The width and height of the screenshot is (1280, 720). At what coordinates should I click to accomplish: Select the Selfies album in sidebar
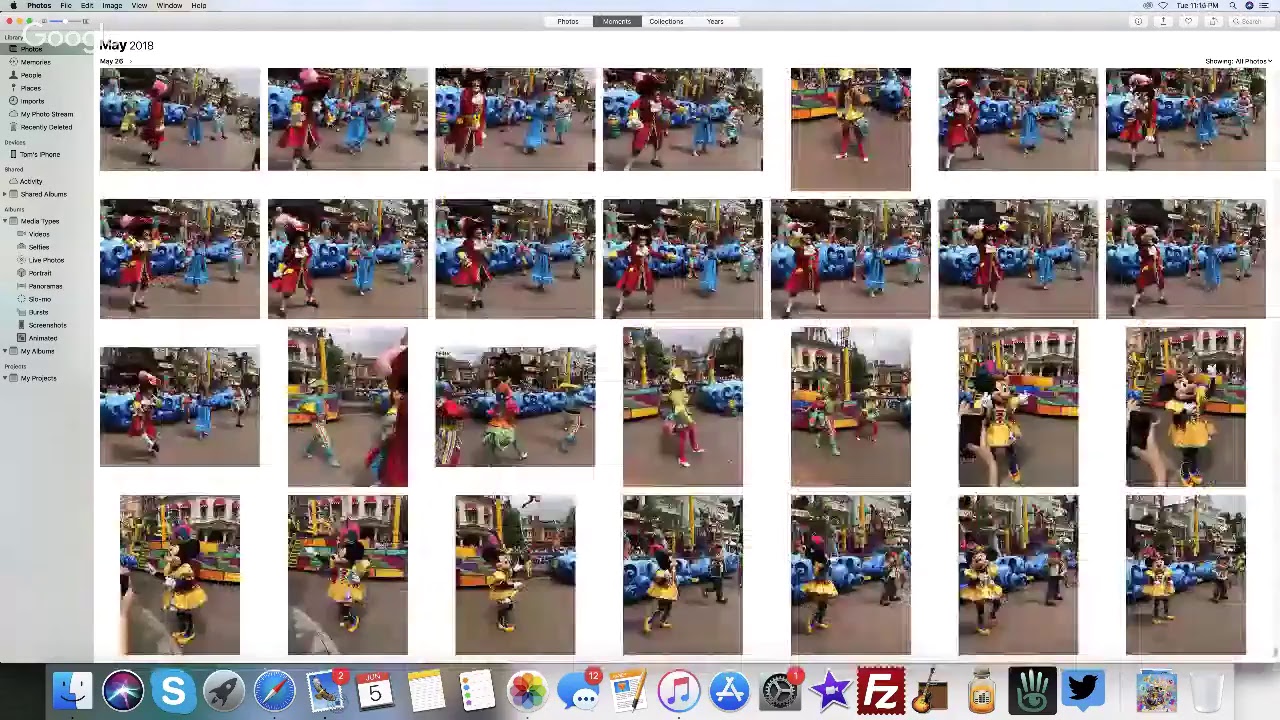tap(39, 247)
